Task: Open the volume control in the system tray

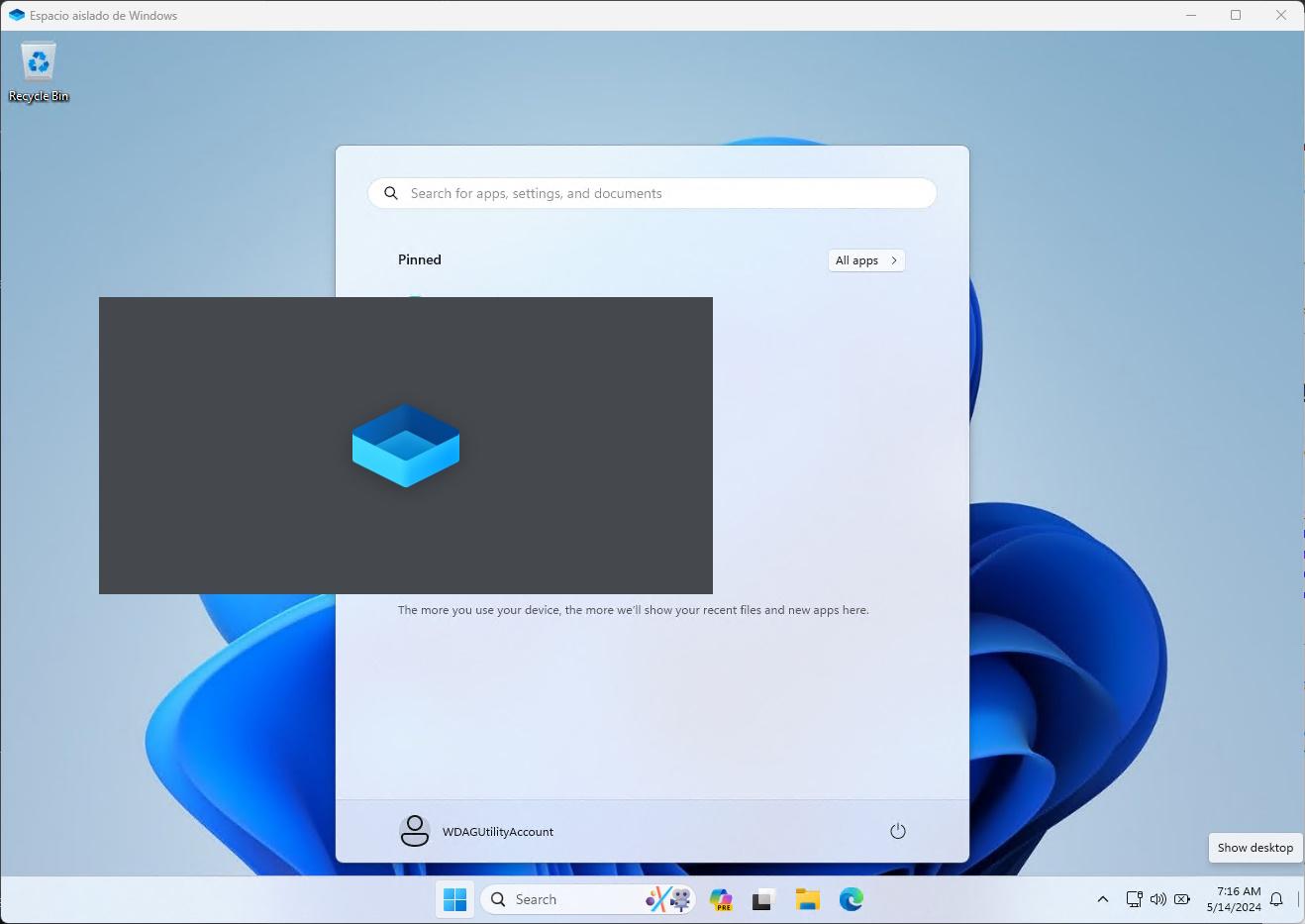Action: pyautogui.click(x=1158, y=899)
